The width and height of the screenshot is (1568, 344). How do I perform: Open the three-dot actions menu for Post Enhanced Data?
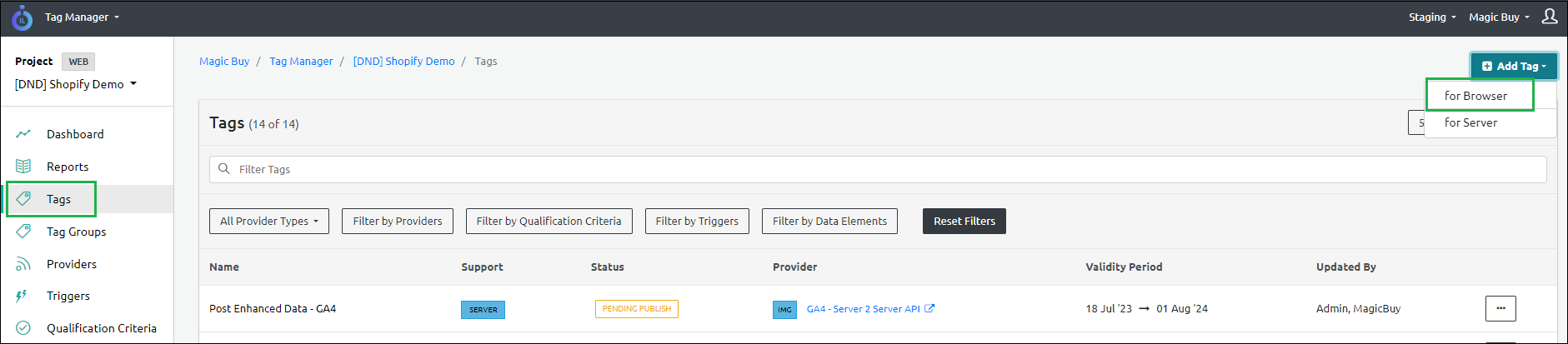(1500, 308)
